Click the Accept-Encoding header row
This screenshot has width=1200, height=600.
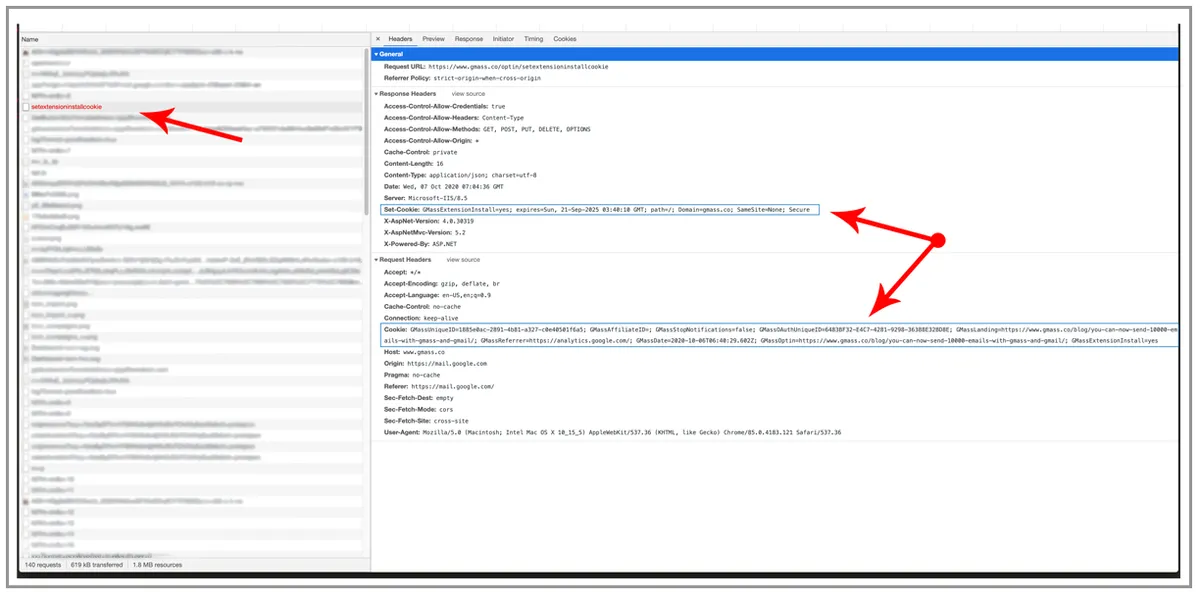point(442,284)
